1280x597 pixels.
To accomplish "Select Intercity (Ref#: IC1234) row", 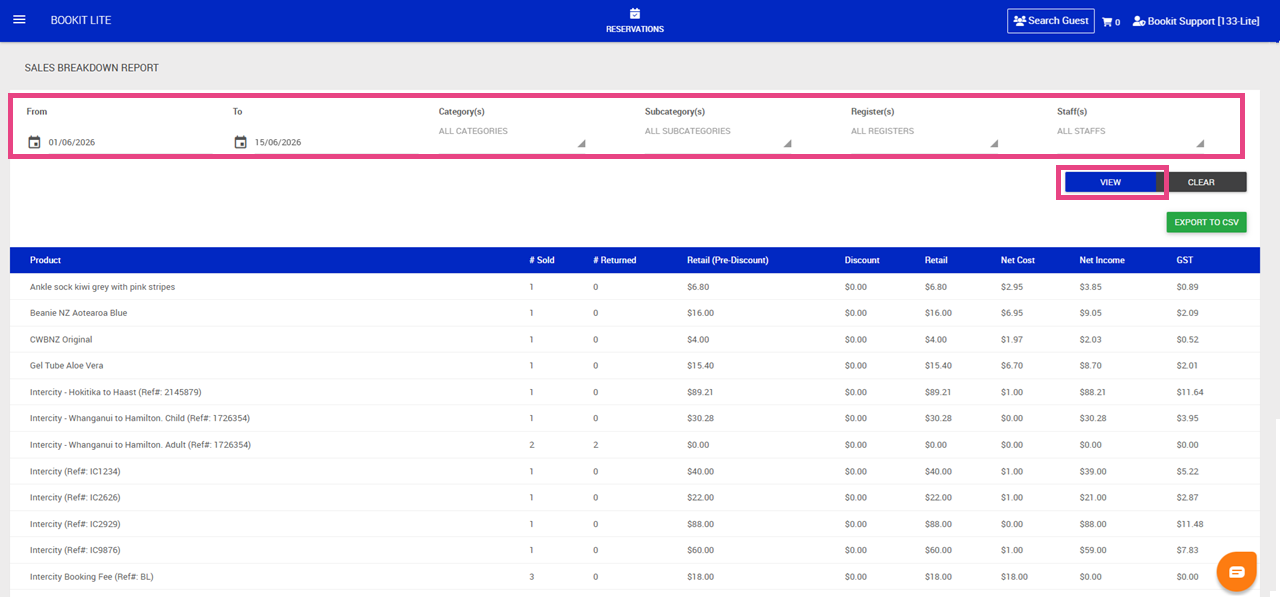I will pyautogui.click(x=635, y=471).
